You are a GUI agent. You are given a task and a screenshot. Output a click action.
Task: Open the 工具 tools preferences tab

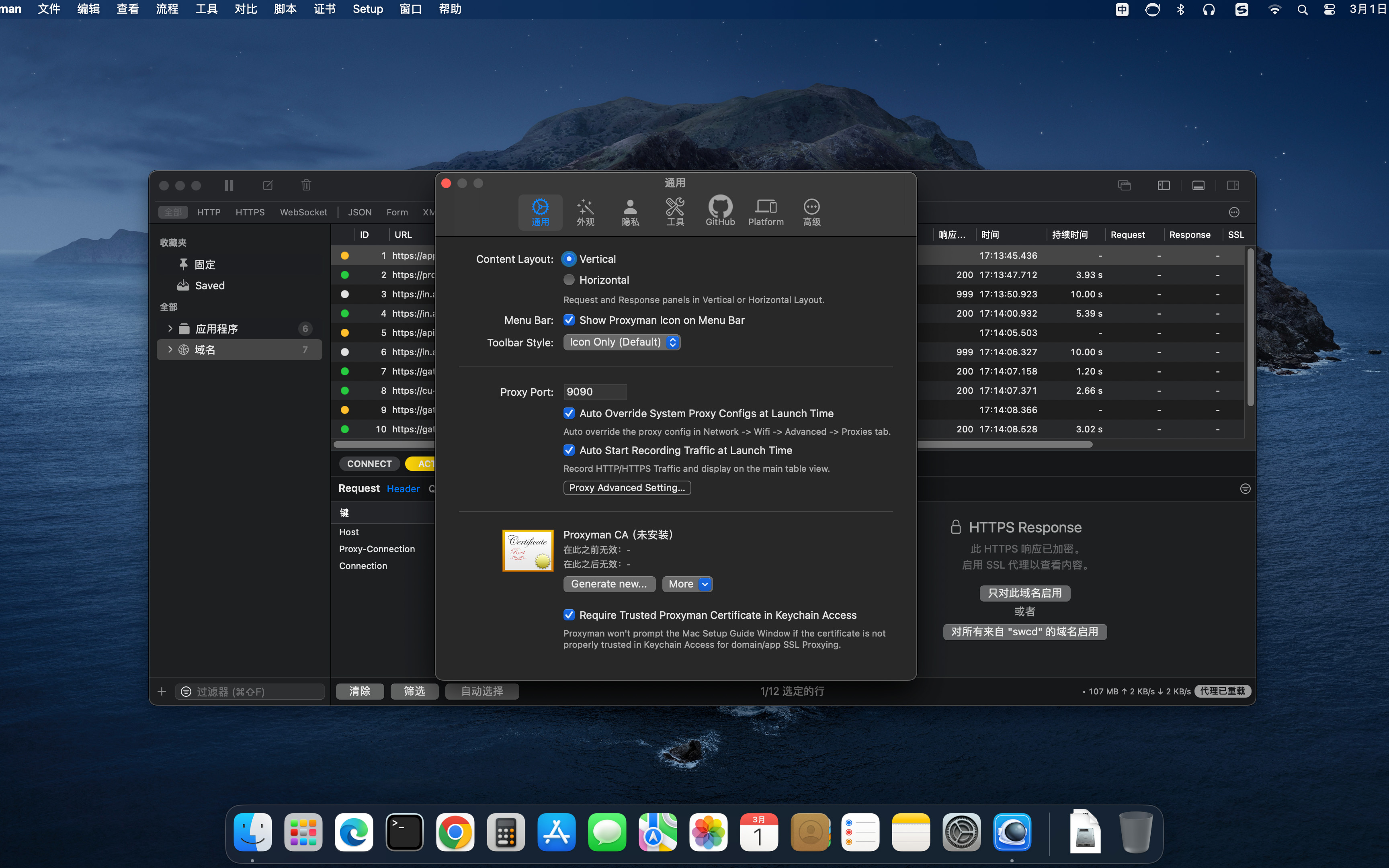click(x=675, y=213)
